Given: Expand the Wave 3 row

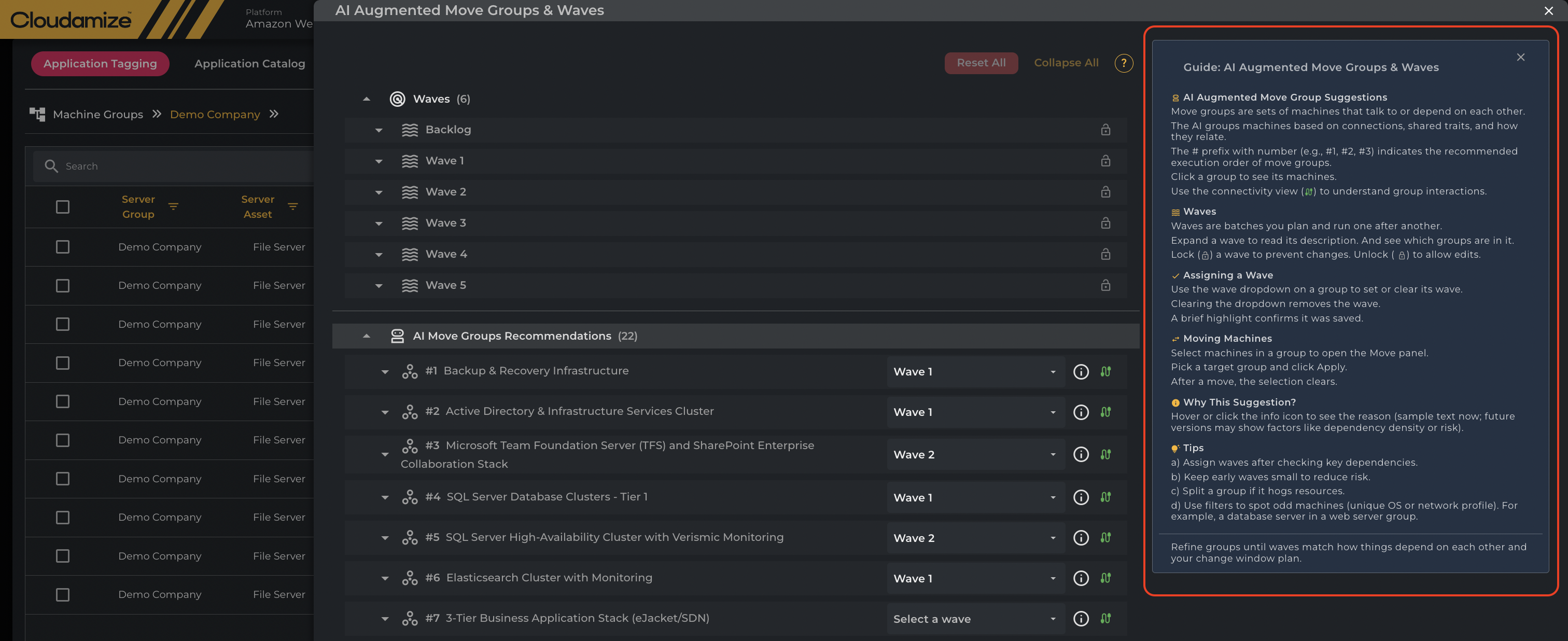Looking at the screenshot, I should pyautogui.click(x=379, y=224).
